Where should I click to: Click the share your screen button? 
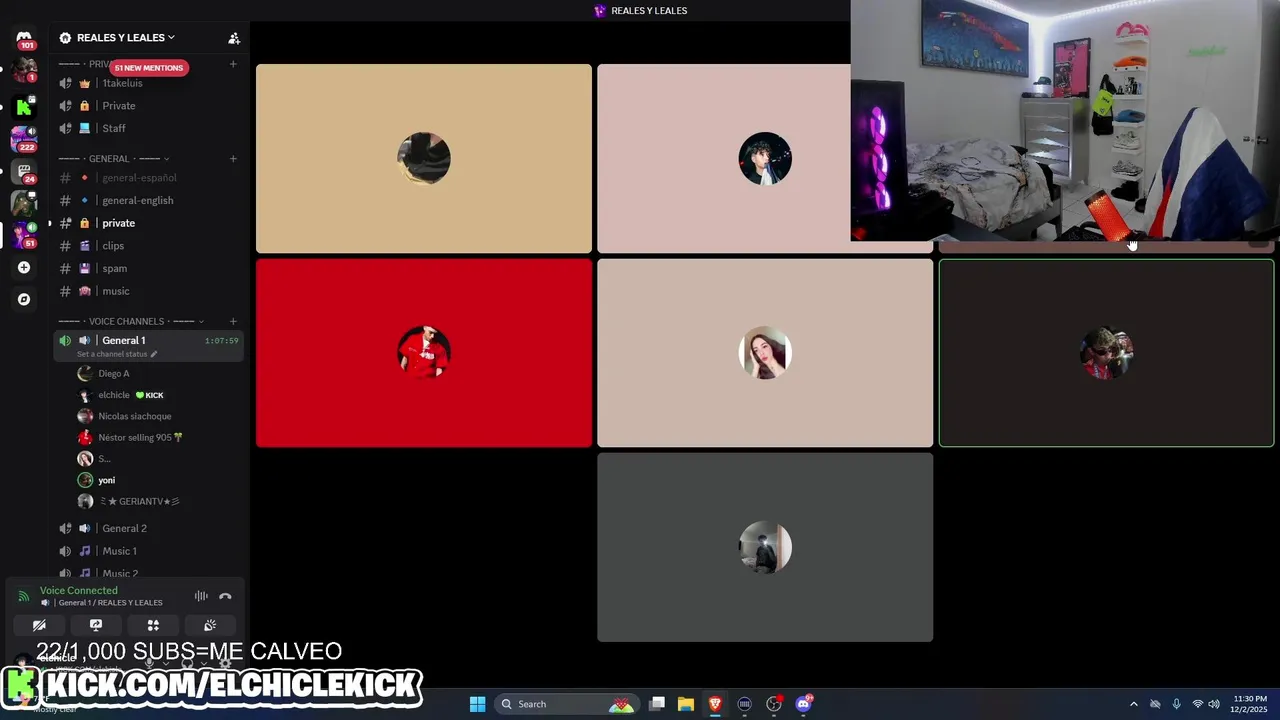tap(96, 625)
